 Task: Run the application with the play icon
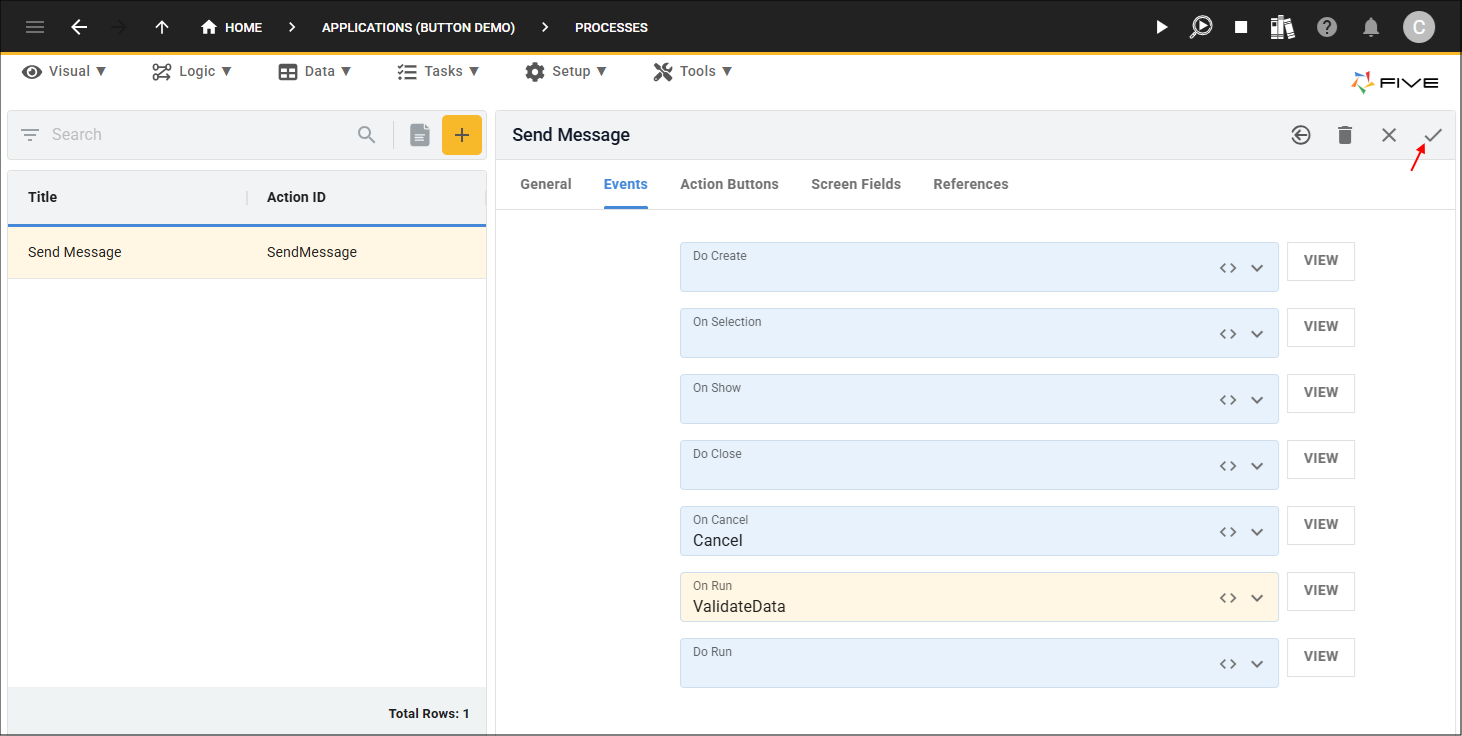1161,27
